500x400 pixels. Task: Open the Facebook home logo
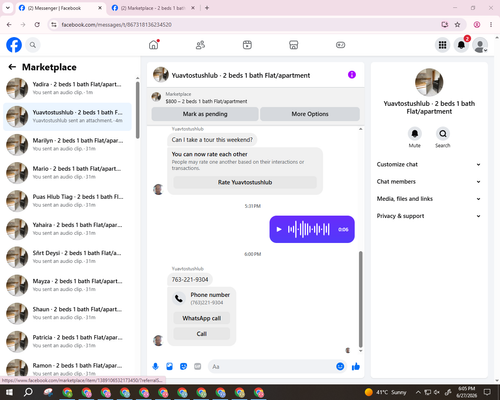(14, 45)
